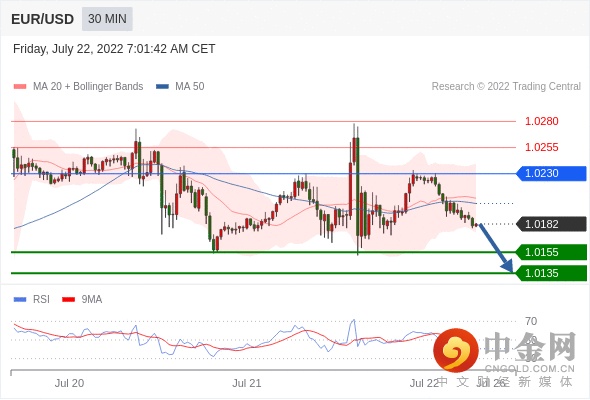The height and width of the screenshot is (400, 590).
Task: Click 'Research © 2022 Trading Central' credit
Action: tap(506, 87)
